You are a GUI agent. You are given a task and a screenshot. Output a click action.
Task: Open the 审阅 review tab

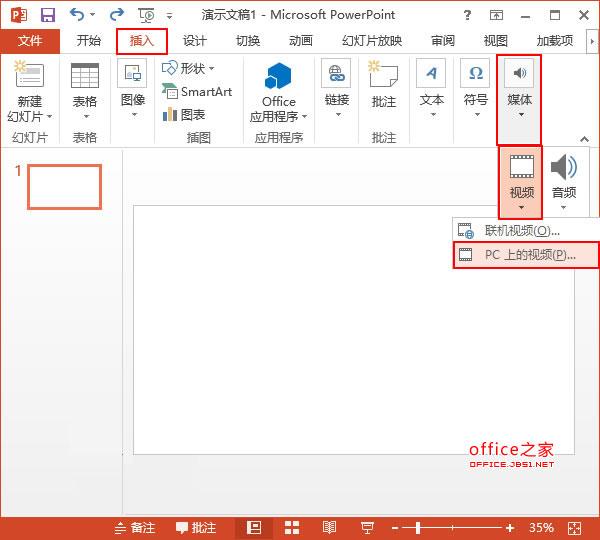(x=443, y=41)
